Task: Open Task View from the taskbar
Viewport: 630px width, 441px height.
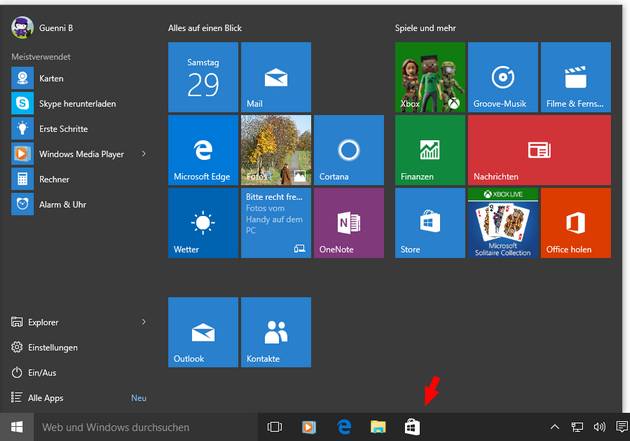Action: (274, 427)
